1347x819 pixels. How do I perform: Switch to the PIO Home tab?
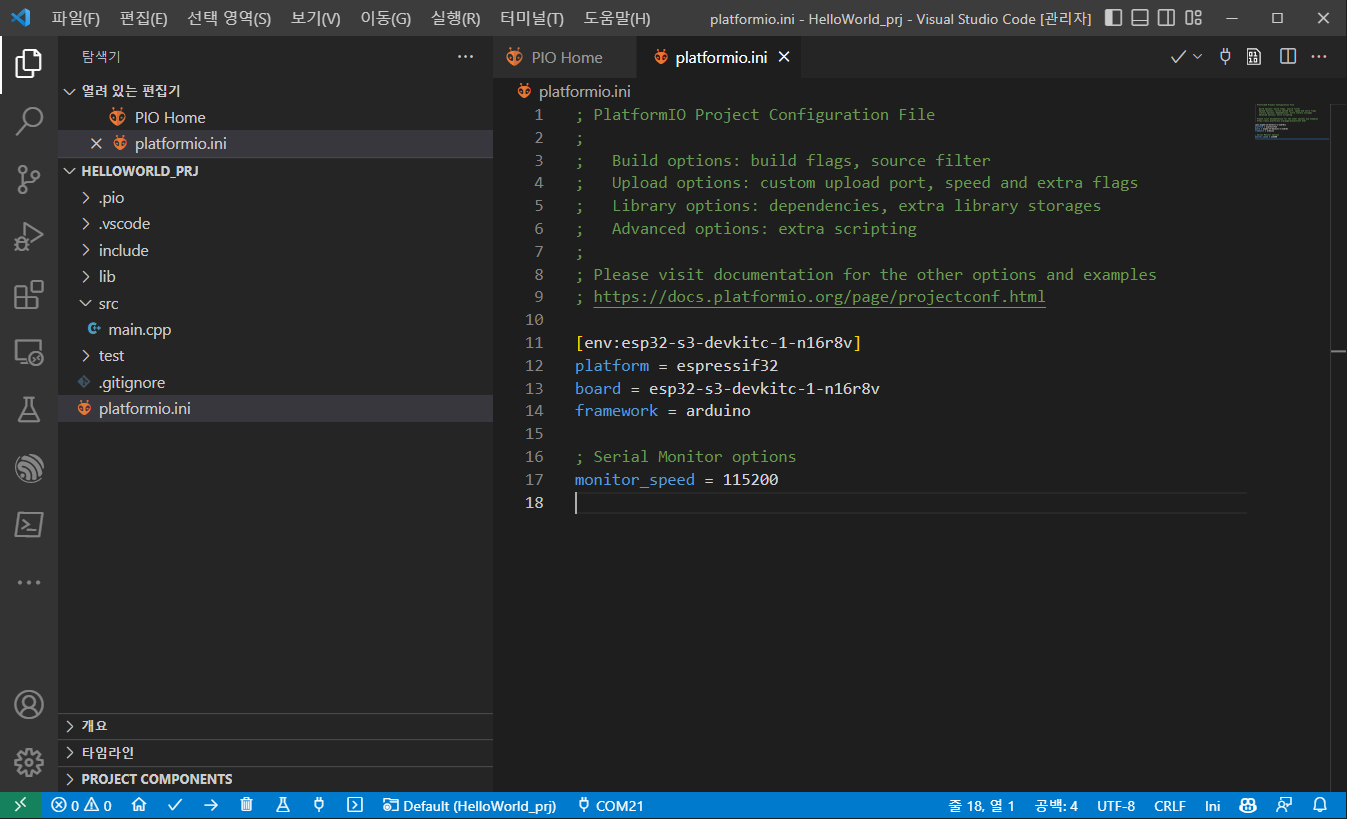564,57
